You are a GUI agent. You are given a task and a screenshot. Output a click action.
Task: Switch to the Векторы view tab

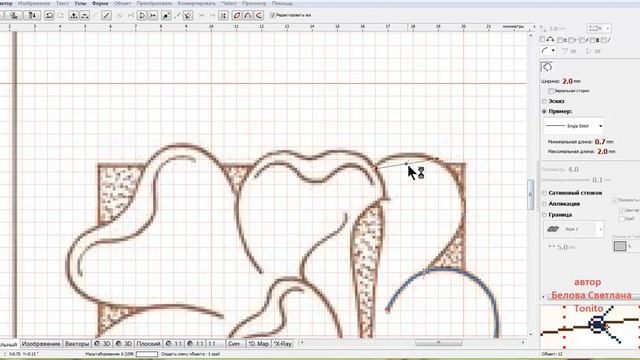coord(77,344)
